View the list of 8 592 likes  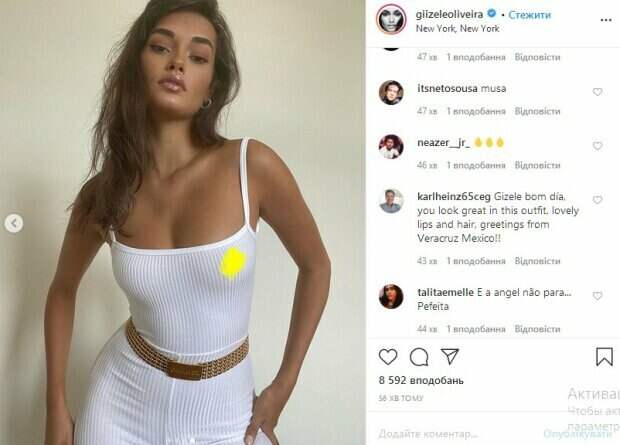point(421,380)
